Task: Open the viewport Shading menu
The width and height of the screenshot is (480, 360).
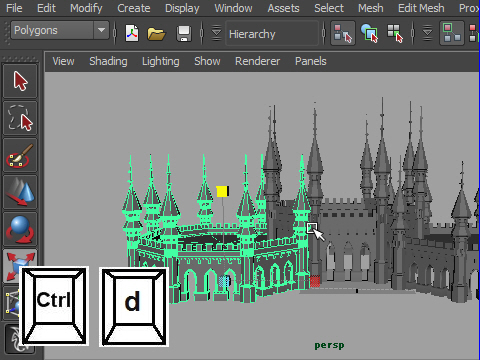Action: click(x=108, y=61)
